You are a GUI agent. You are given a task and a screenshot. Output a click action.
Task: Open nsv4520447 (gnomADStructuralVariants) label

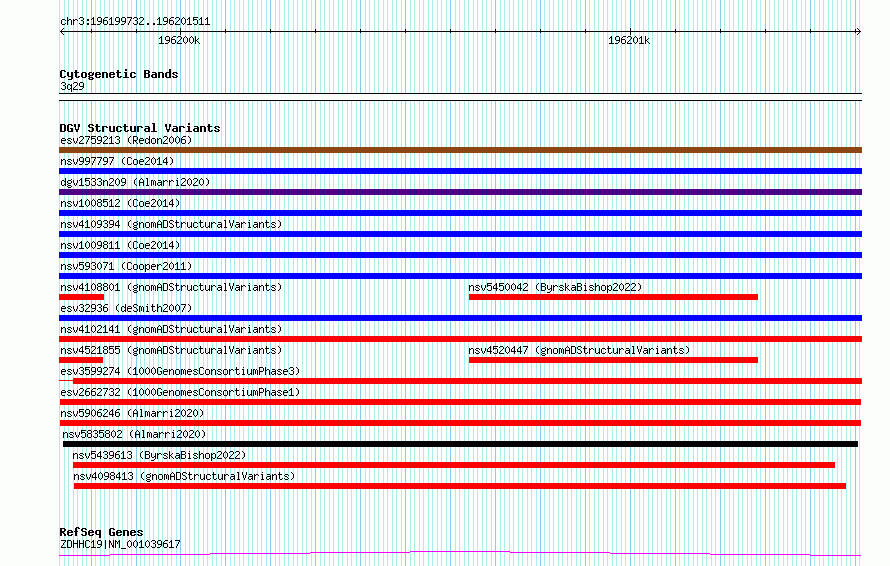click(579, 350)
